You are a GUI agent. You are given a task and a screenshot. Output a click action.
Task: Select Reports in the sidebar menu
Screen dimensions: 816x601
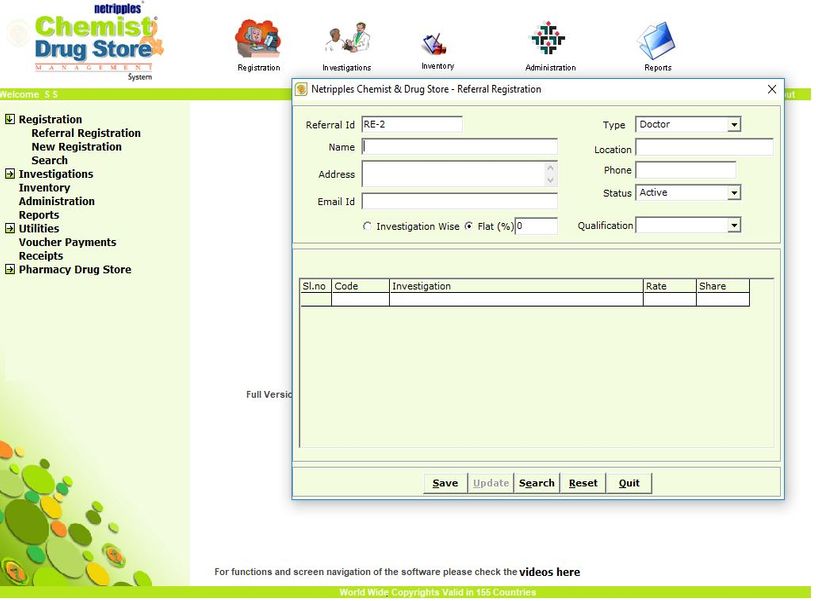tap(39, 215)
